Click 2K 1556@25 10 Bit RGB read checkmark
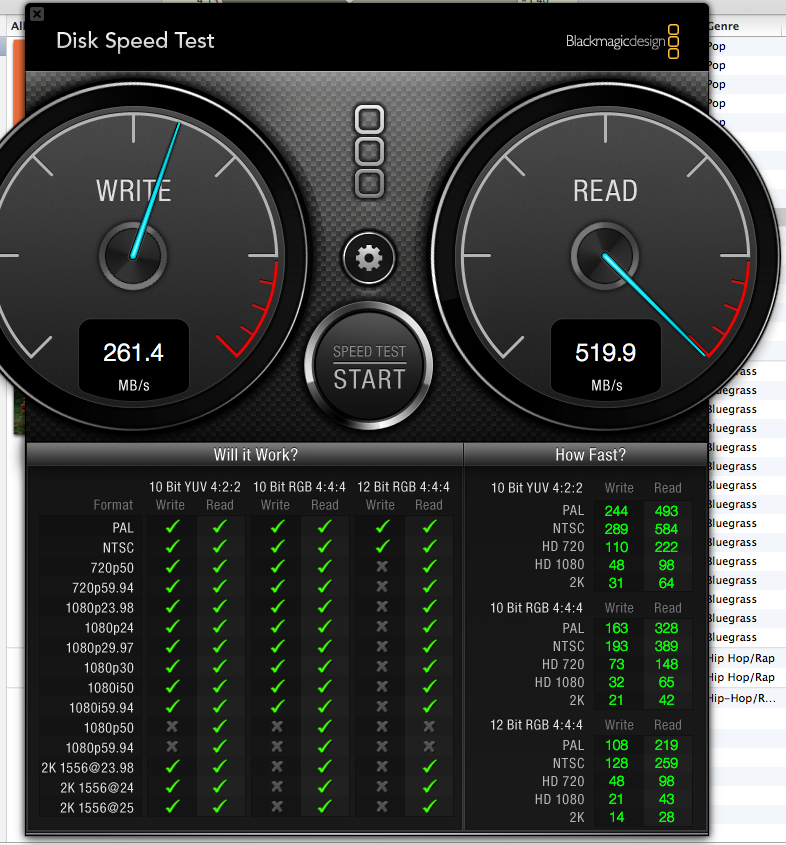This screenshot has height=845, width=786. coord(324,806)
